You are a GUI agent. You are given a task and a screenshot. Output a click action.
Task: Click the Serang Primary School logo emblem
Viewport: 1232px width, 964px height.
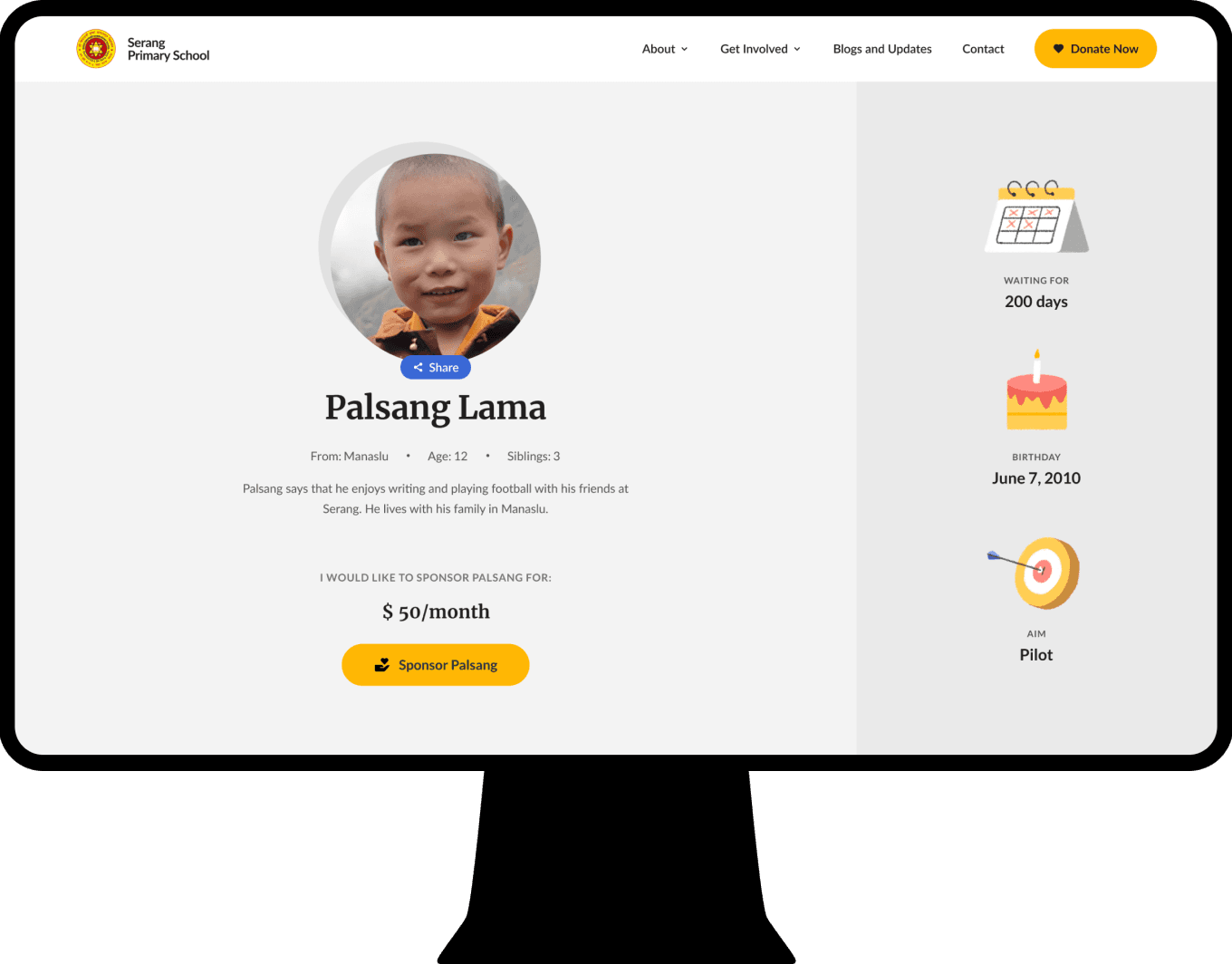point(96,49)
